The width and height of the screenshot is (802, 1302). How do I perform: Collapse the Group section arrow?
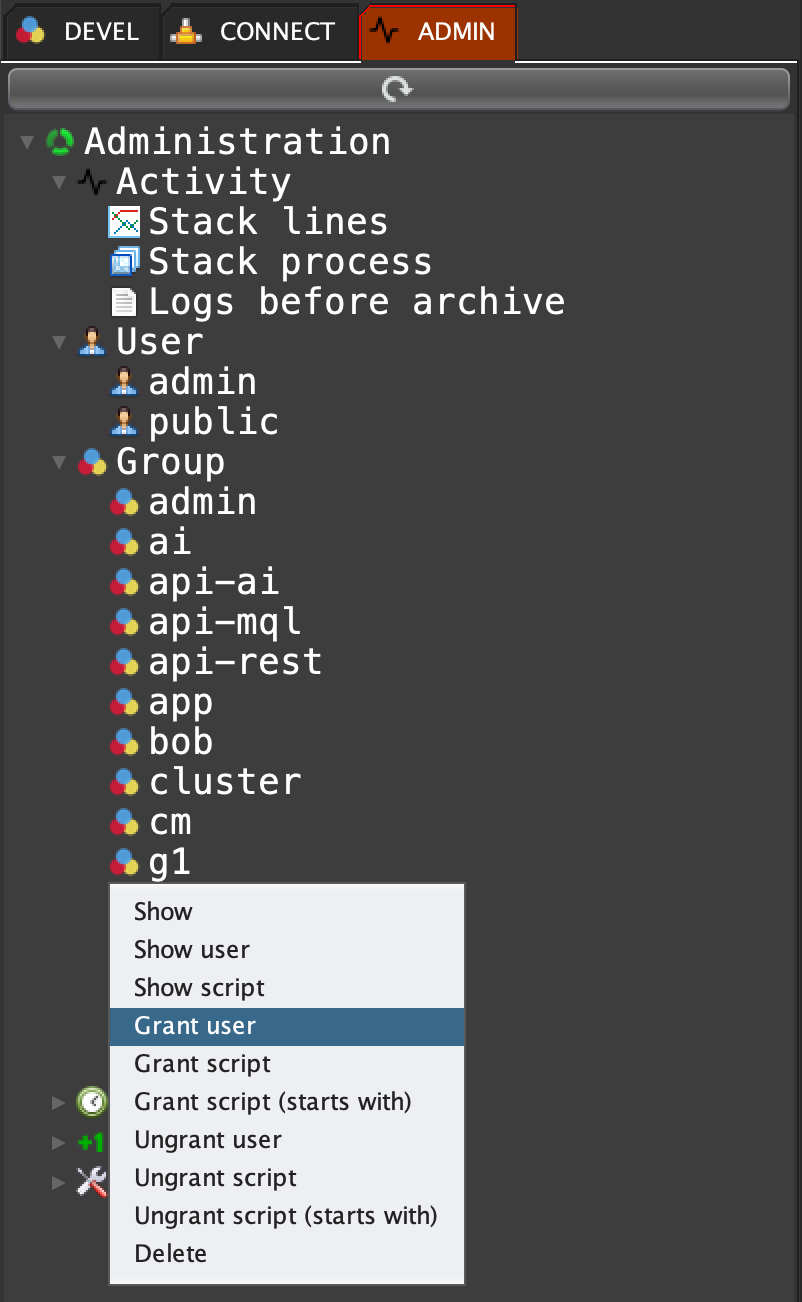pyautogui.click(x=59, y=463)
